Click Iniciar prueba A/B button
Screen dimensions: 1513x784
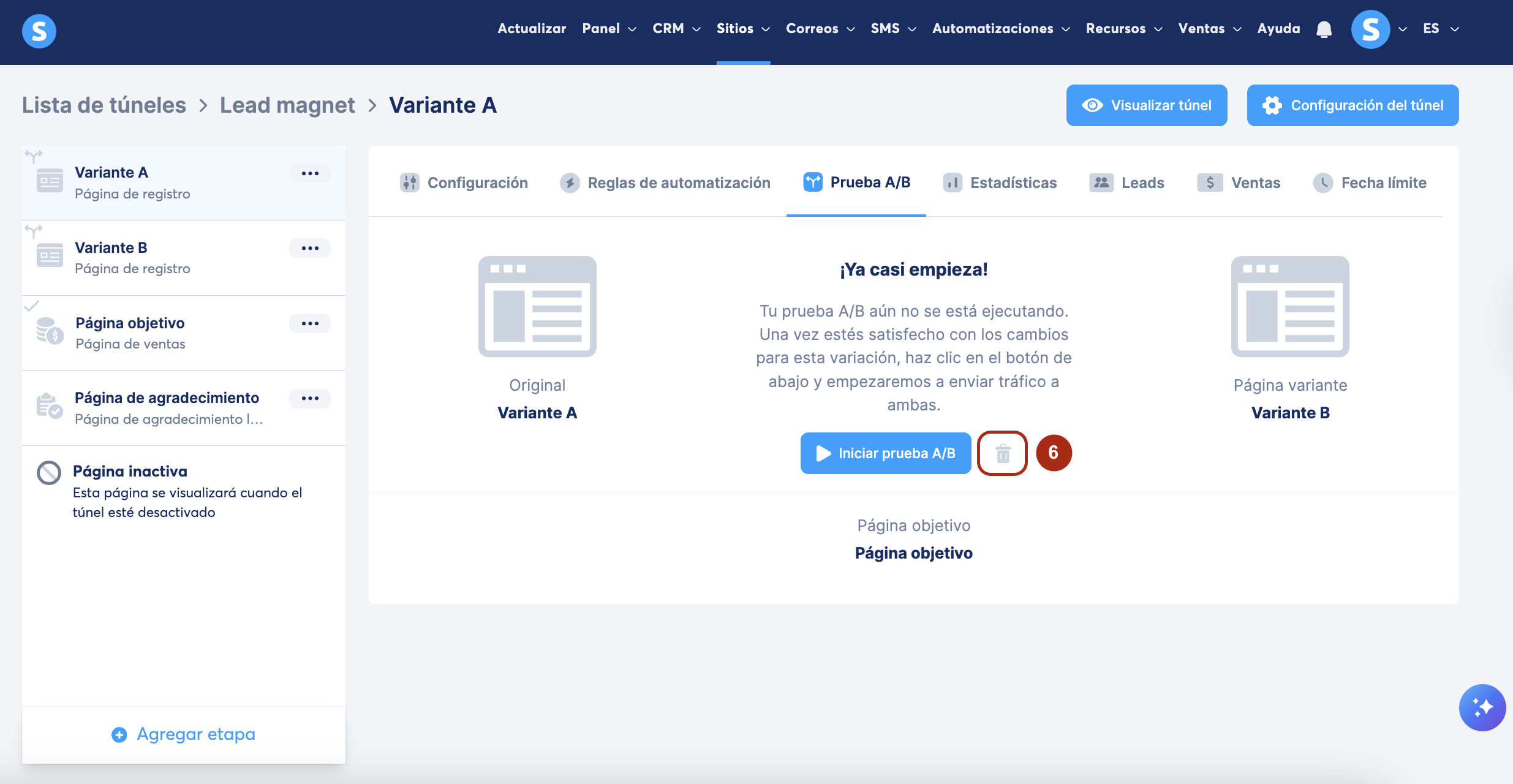coord(886,453)
